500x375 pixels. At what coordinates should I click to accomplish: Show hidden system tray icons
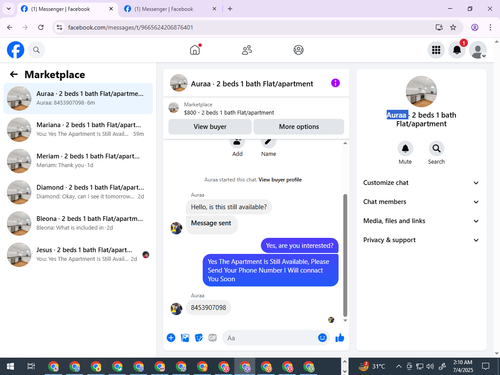click(x=398, y=367)
